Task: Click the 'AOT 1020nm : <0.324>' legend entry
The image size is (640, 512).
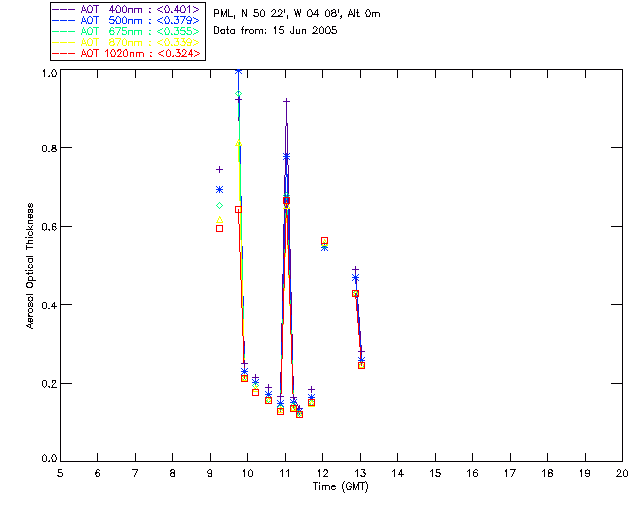Action: coord(126,53)
